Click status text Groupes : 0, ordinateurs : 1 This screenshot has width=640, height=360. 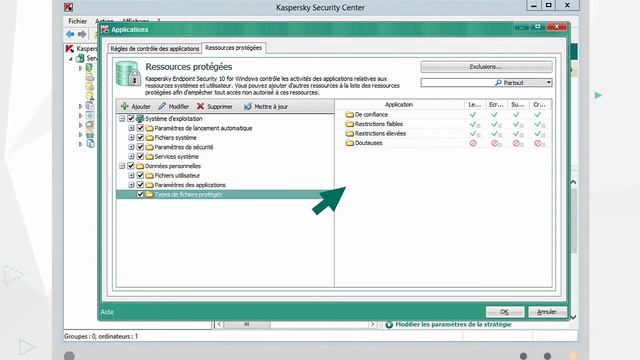click(101, 336)
